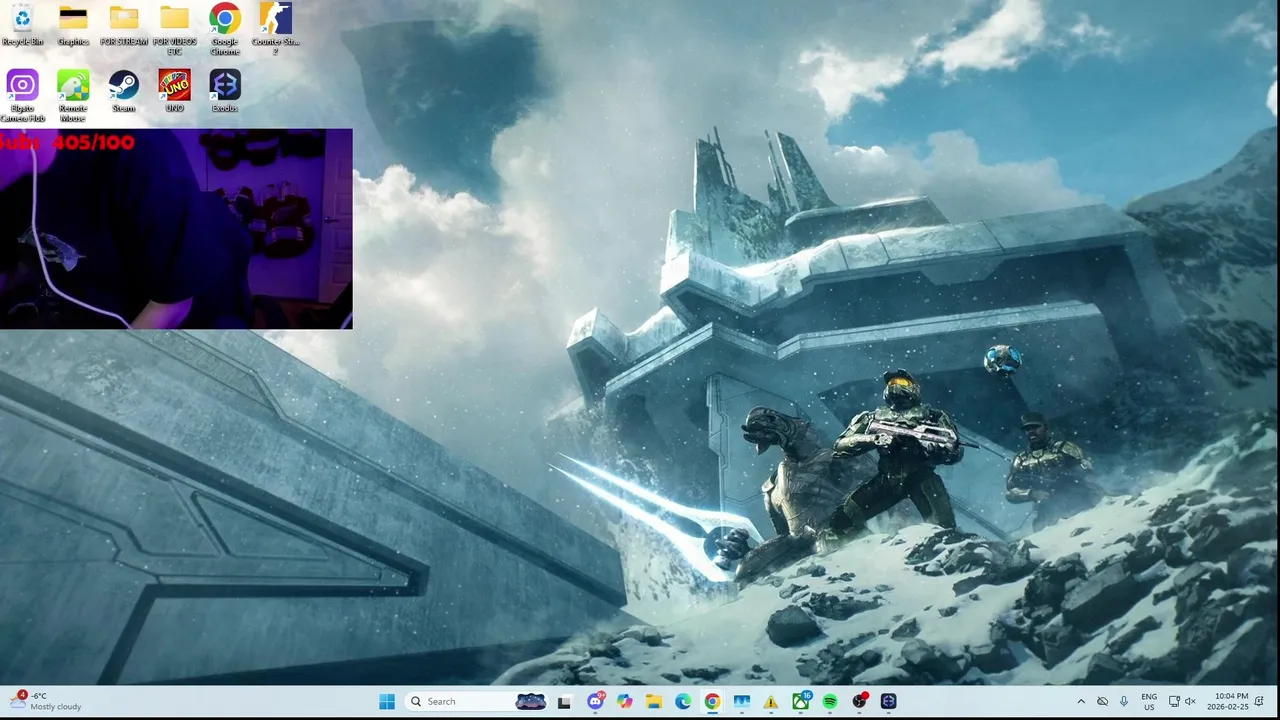
Task: Open the yellow warning-triangle app in taskbar
Action: point(771,701)
